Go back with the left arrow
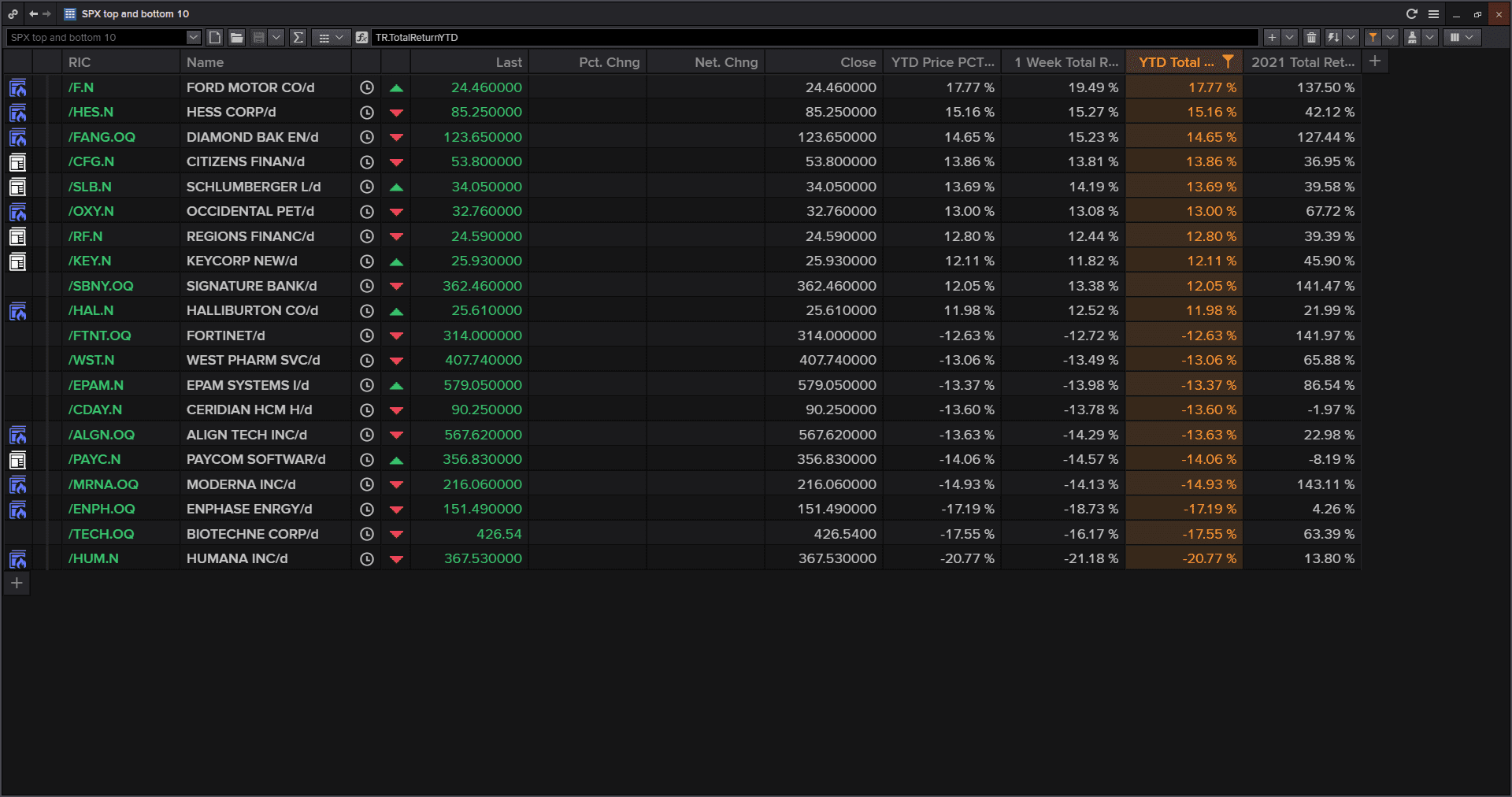 33,13
